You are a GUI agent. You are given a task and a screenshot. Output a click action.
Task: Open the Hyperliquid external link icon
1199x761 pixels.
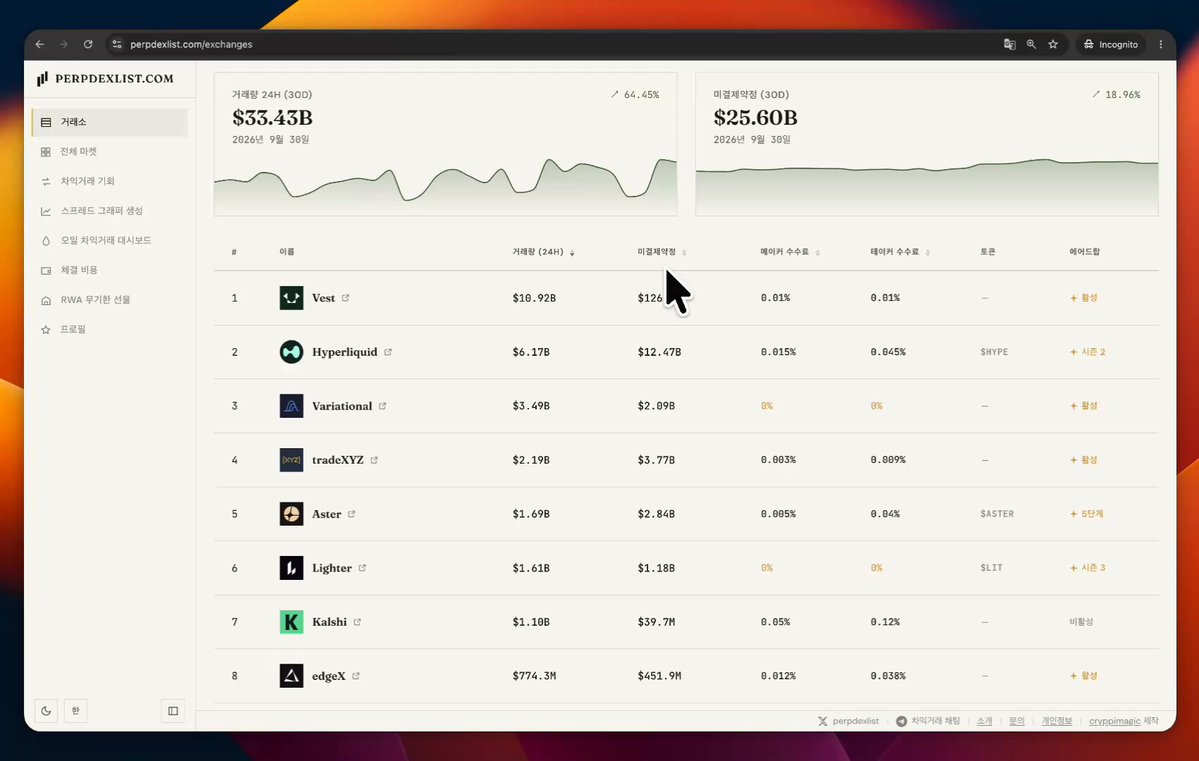click(x=388, y=352)
